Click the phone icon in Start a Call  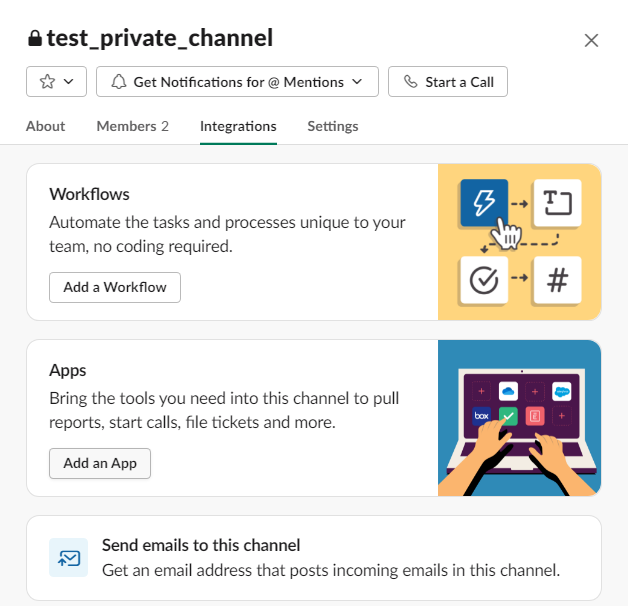[x=411, y=82]
